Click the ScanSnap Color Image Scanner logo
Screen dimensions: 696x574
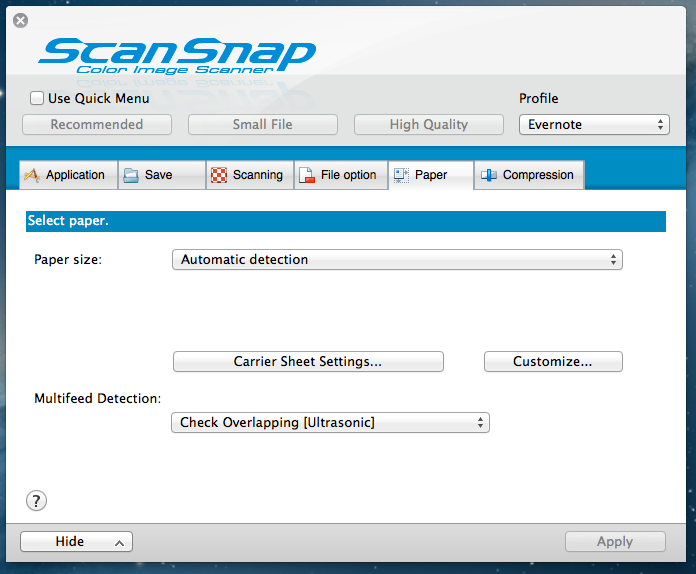point(177,56)
